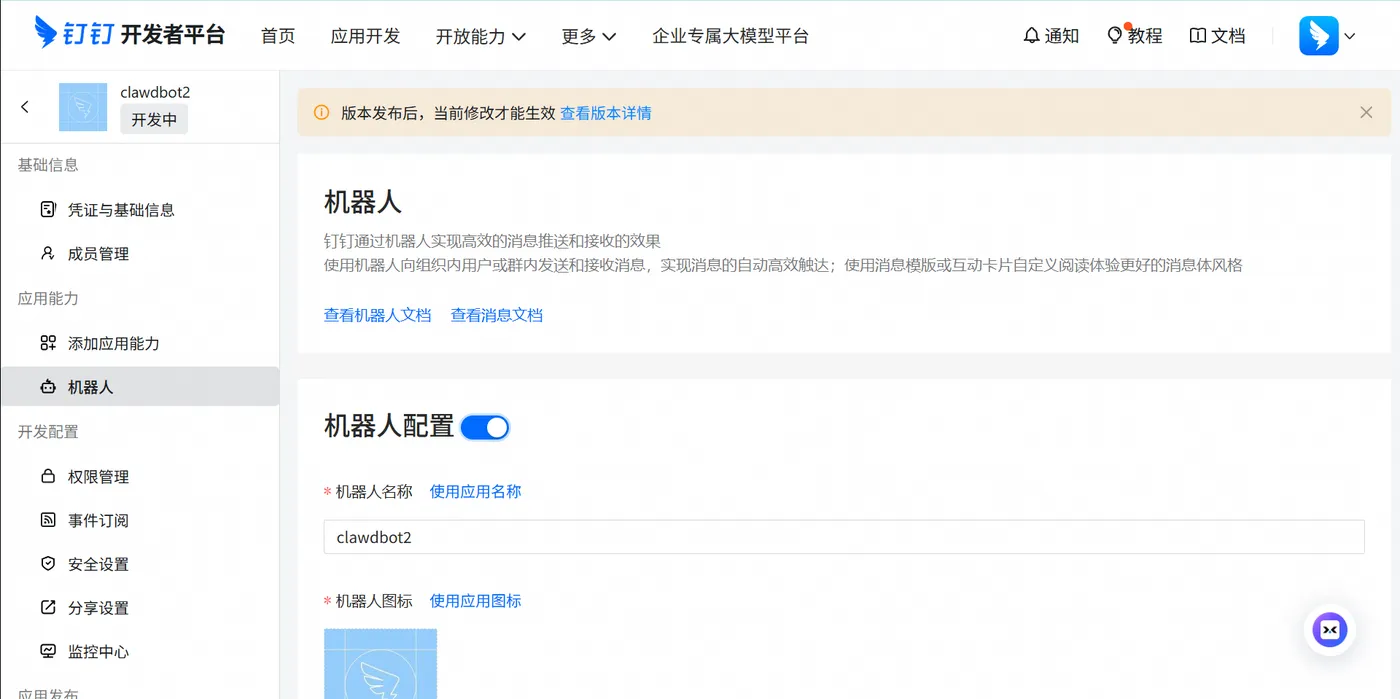
Task: Open 企业专属大模型平台 in navigation
Action: coord(730,36)
